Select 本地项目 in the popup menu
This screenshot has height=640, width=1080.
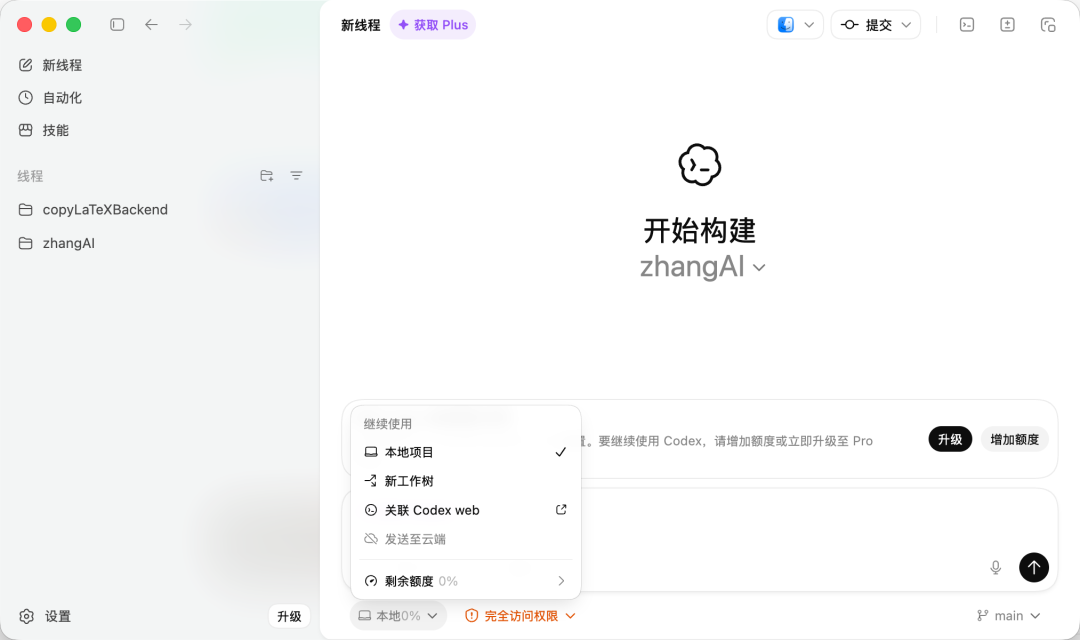tap(466, 452)
